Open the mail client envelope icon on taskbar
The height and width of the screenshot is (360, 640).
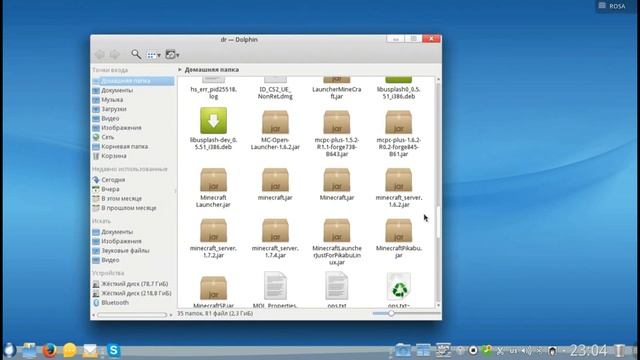pyautogui.click(x=90, y=350)
